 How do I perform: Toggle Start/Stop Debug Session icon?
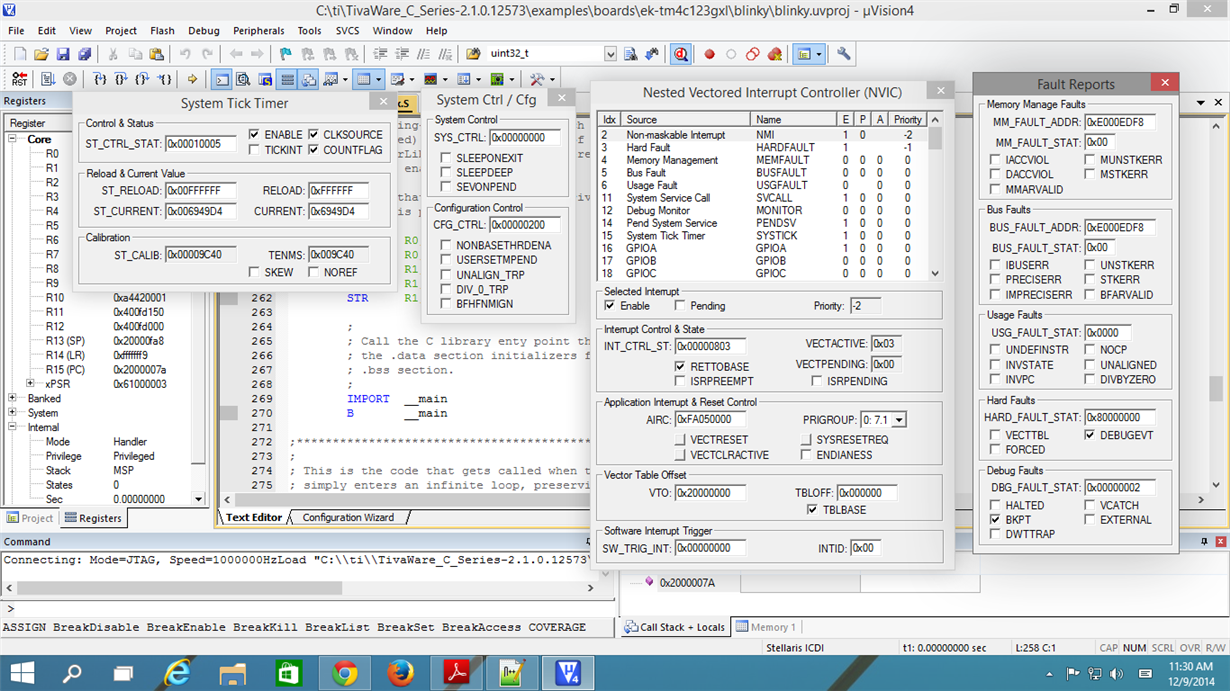coord(680,54)
